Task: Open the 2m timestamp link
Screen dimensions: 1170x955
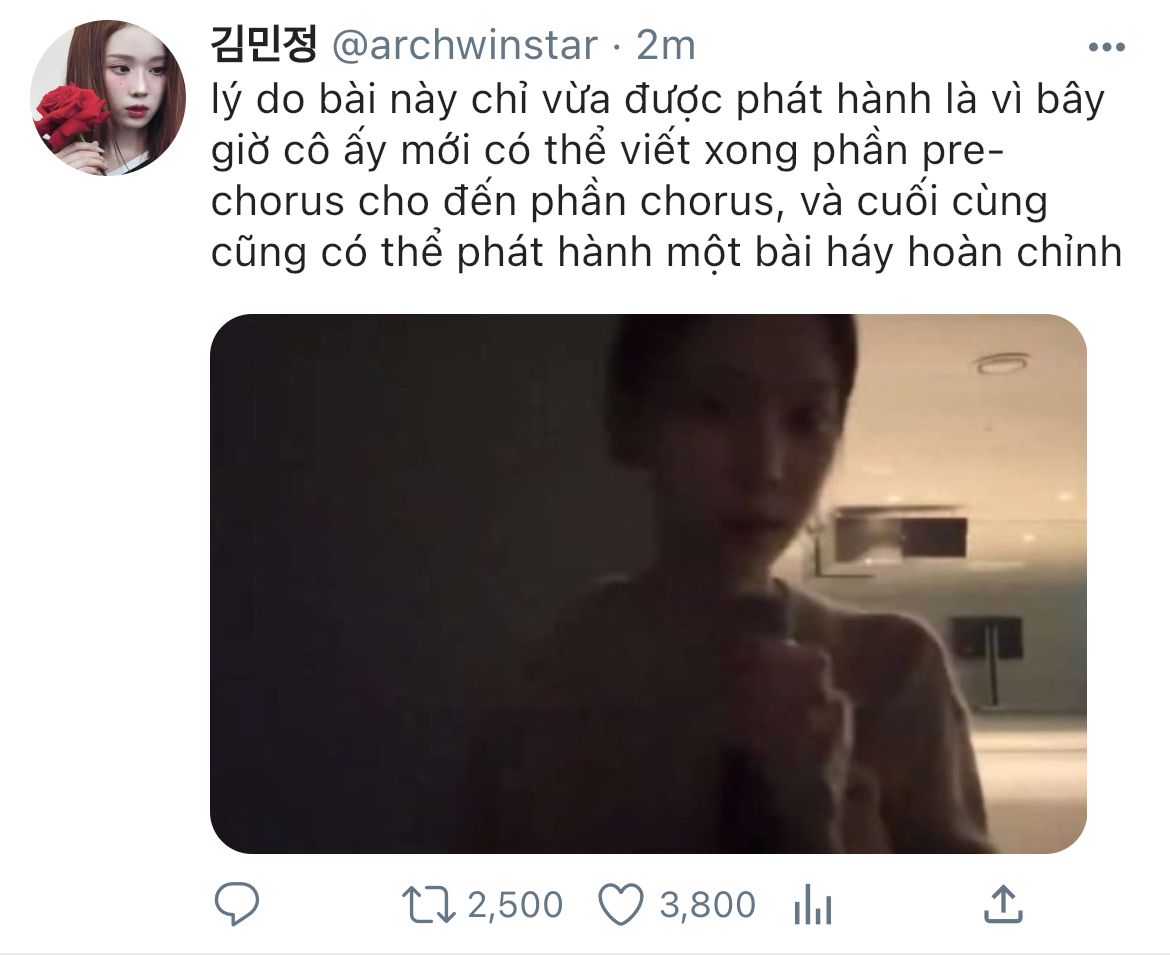Action: point(666,46)
